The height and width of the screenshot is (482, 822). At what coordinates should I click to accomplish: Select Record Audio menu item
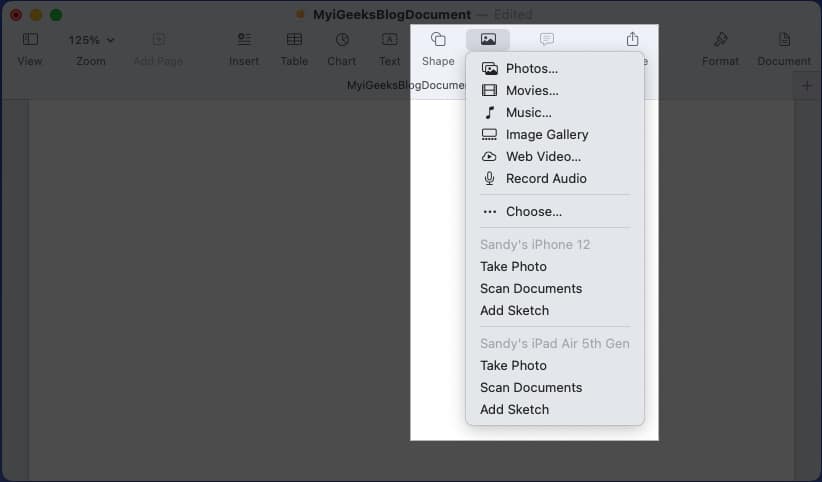555,179
